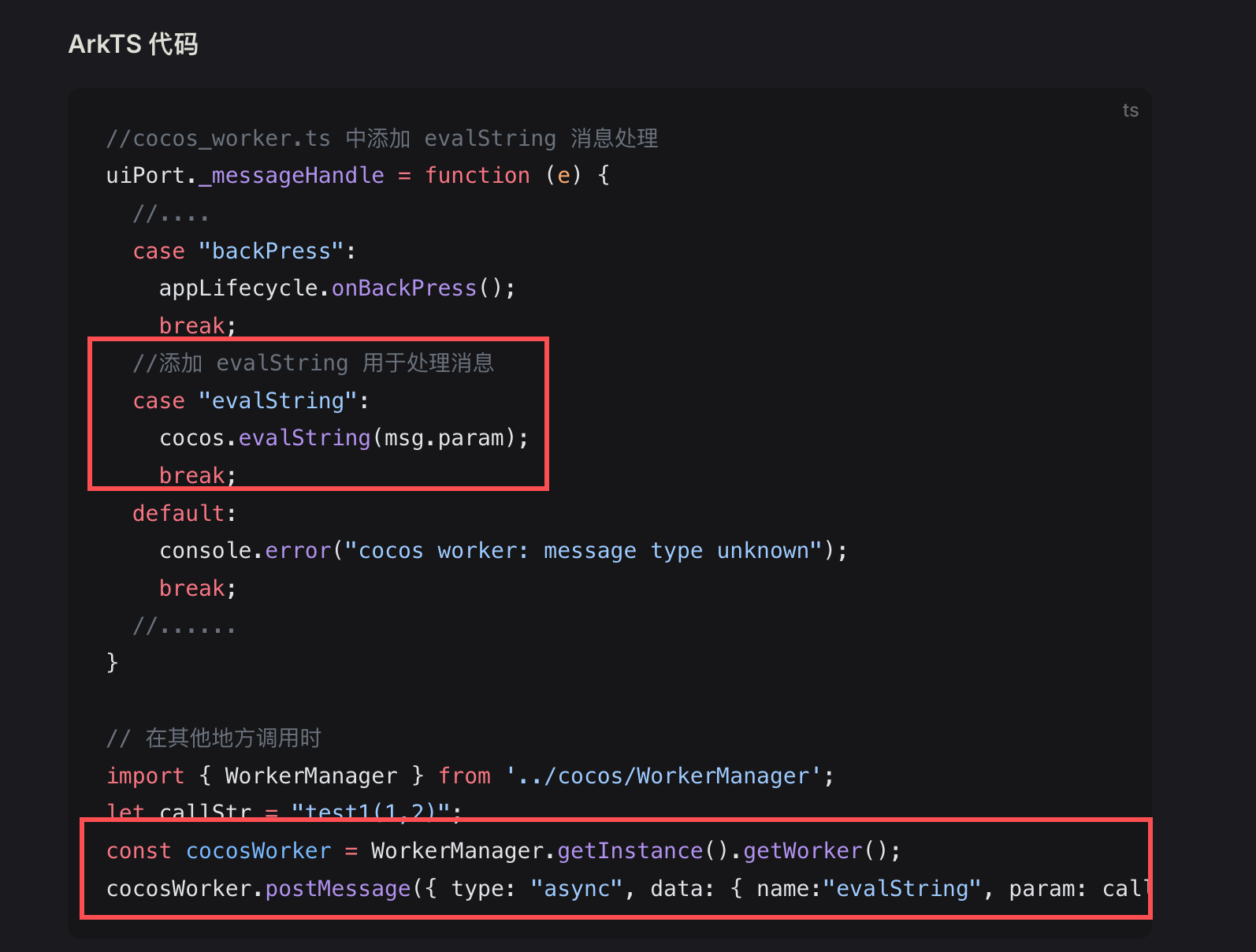Screen dimensions: 1256x952
Task: Select the "backPress" case string
Action: [271, 251]
